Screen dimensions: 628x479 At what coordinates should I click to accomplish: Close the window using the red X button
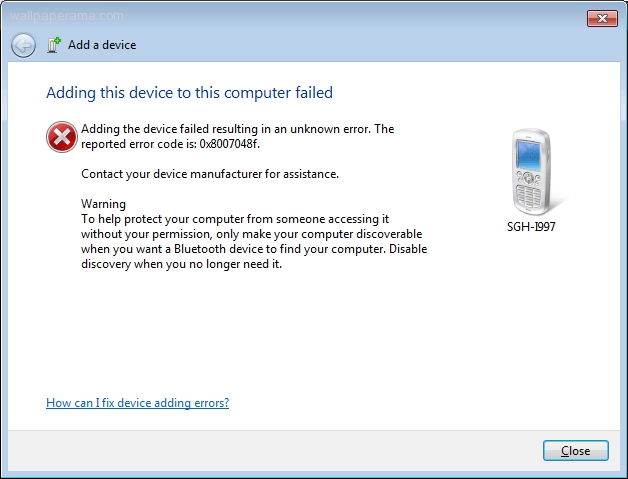click(x=602, y=18)
